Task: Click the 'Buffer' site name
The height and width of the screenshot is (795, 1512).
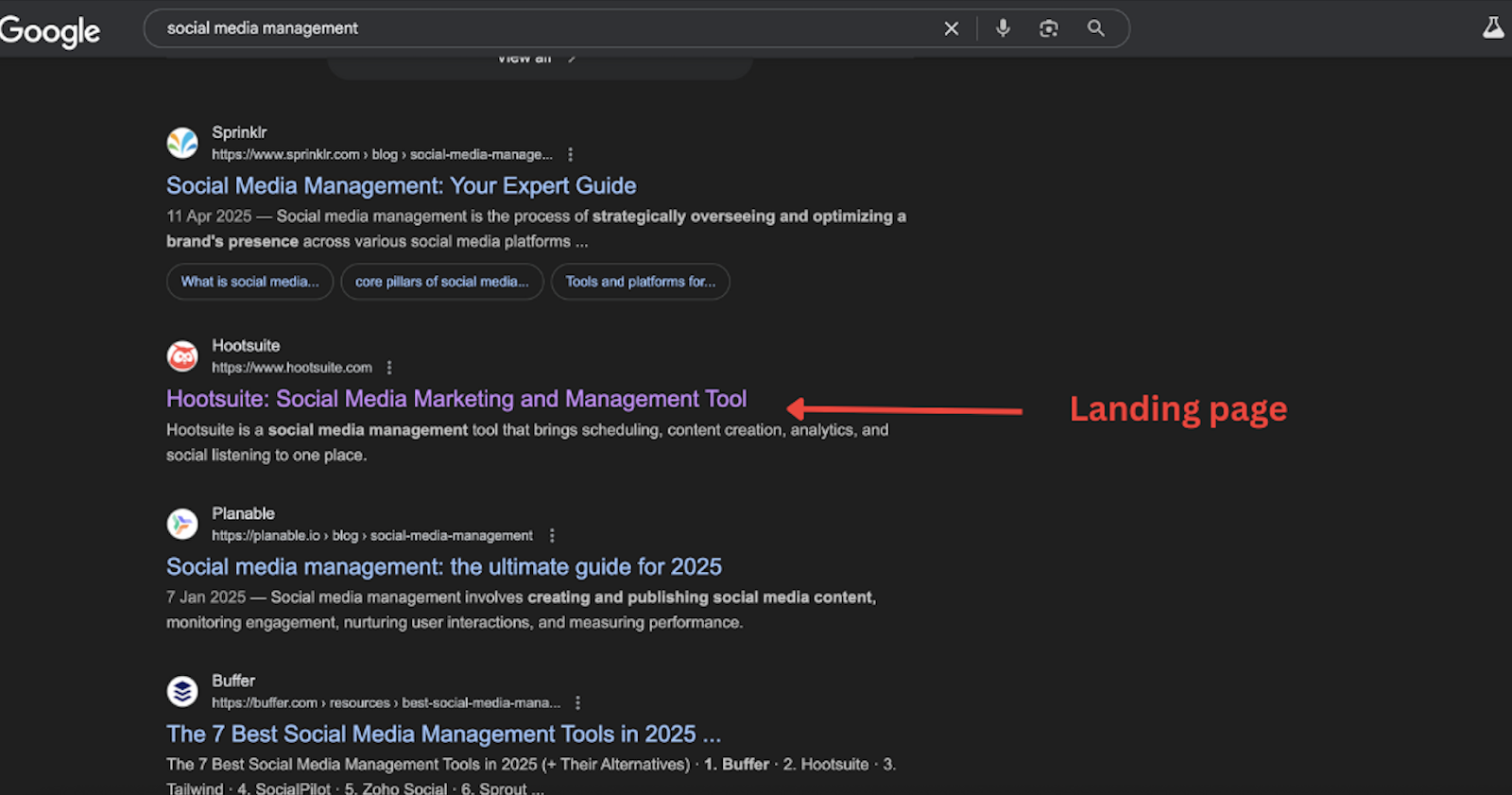Action: pyautogui.click(x=233, y=681)
